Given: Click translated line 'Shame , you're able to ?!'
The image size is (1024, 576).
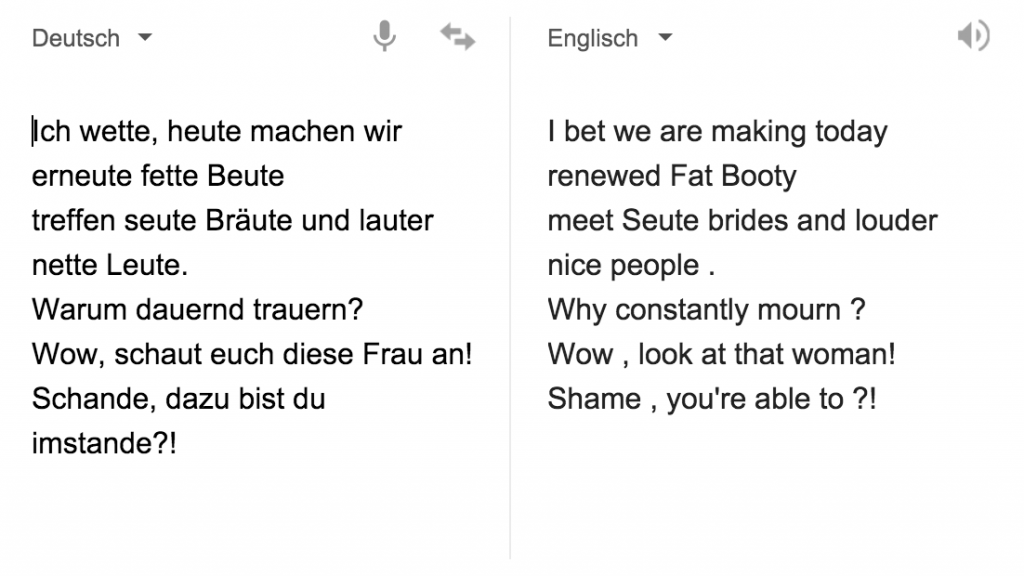Looking at the screenshot, I should 712,399.
